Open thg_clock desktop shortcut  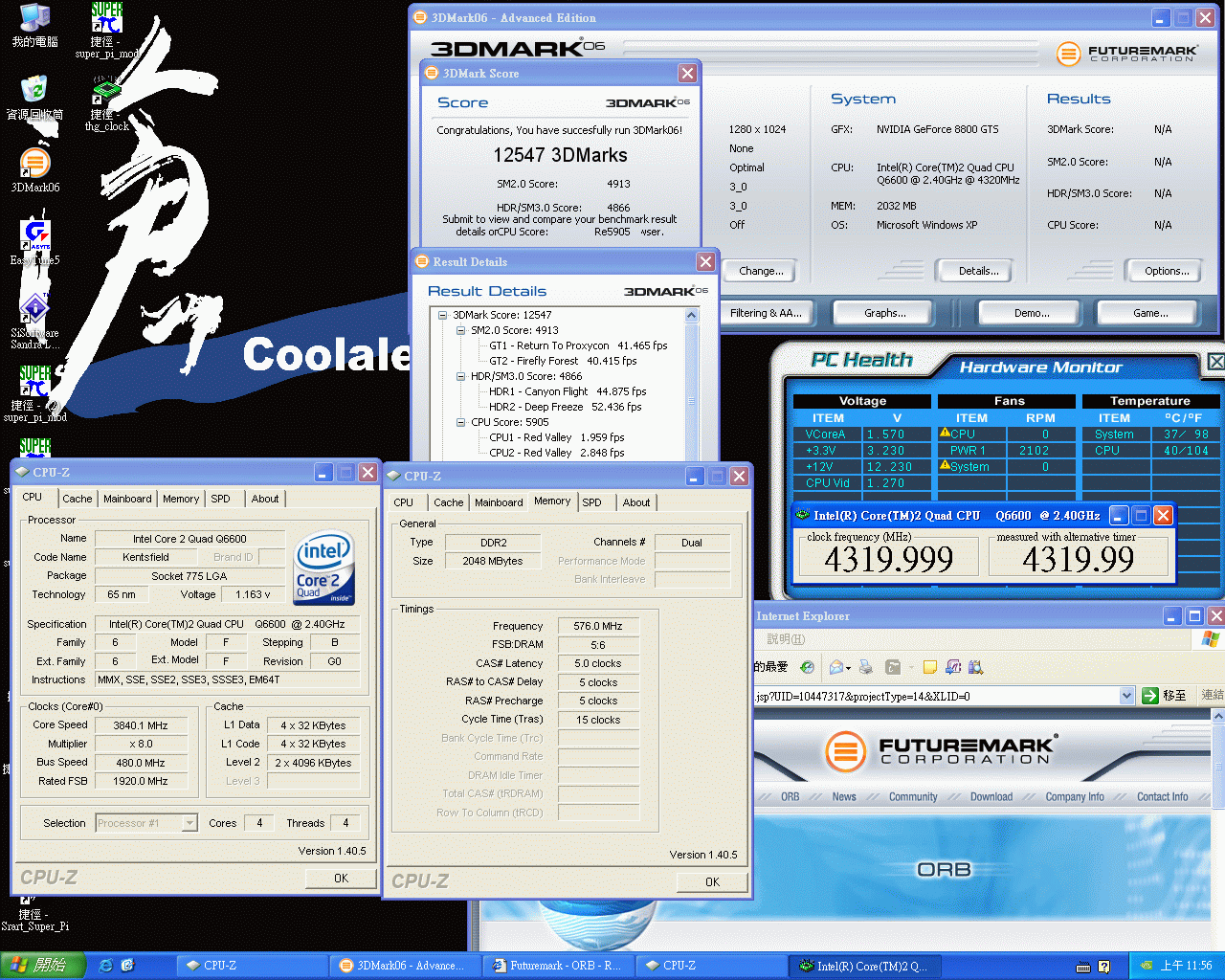[106, 103]
